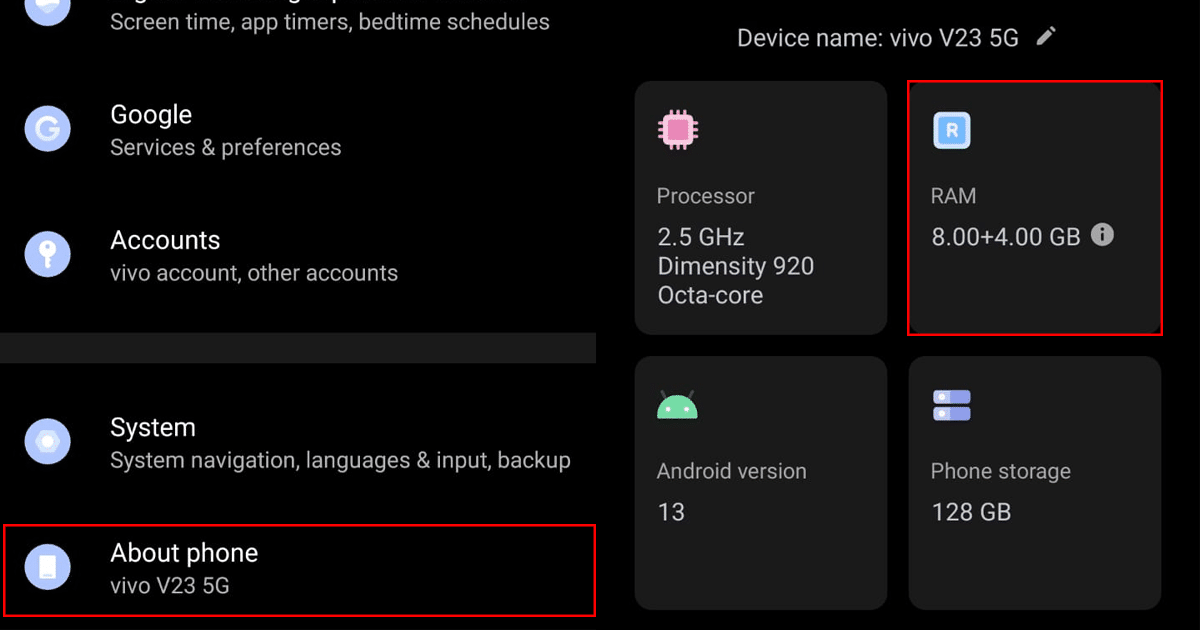Tap the blue RAM icon
Image resolution: width=1200 pixels, height=630 pixels.
[952, 130]
